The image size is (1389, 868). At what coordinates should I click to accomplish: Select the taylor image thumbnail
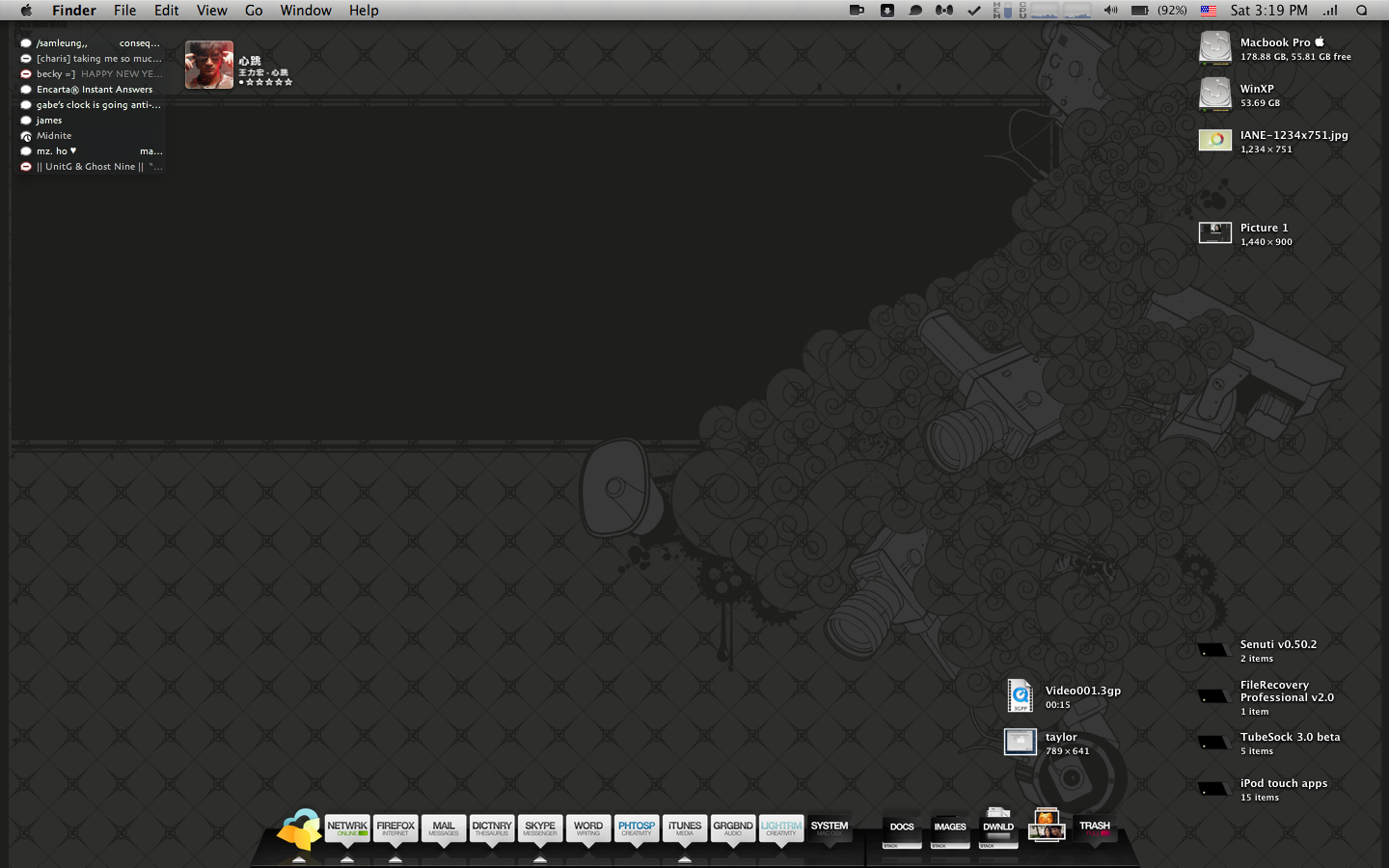[x=1021, y=742]
